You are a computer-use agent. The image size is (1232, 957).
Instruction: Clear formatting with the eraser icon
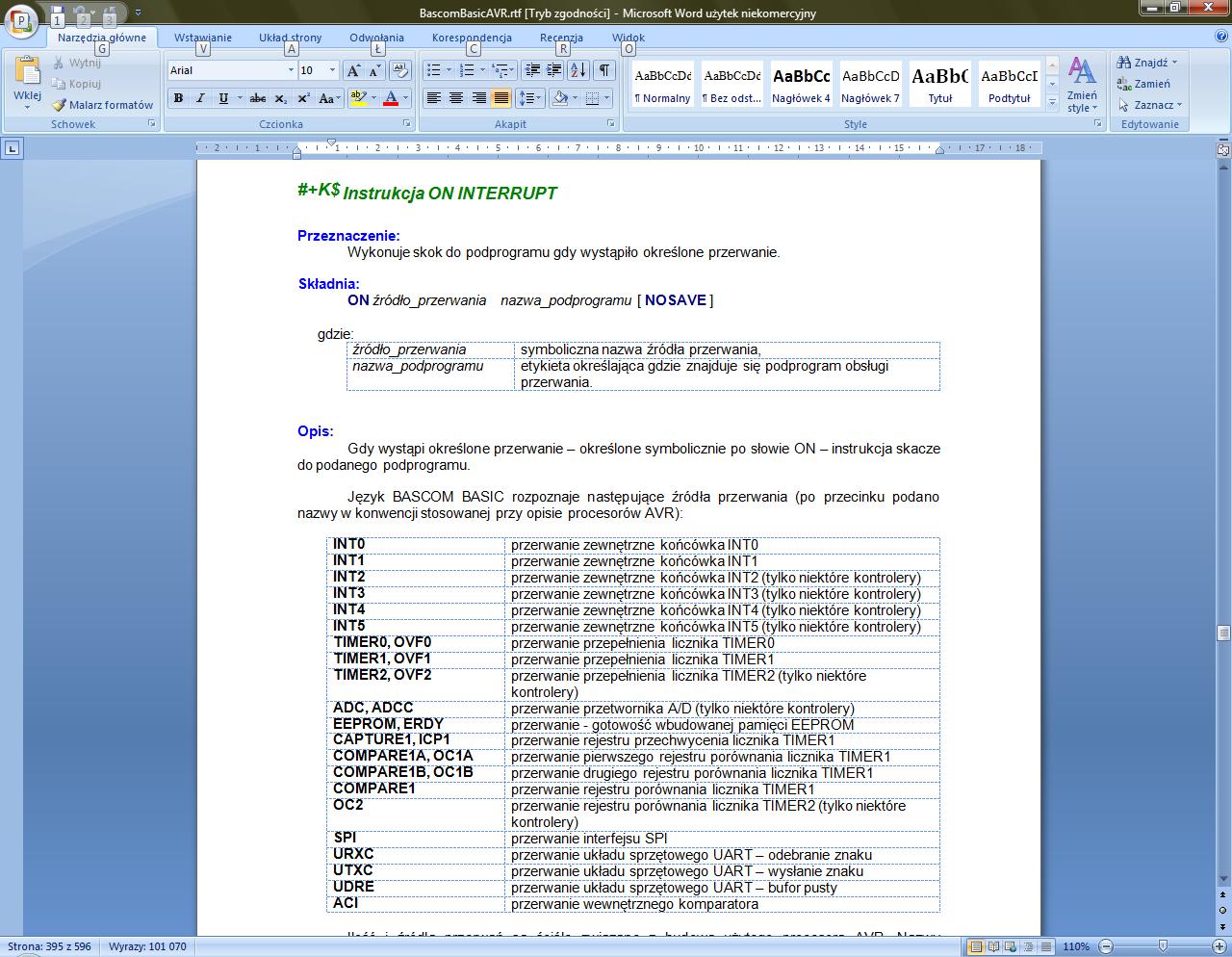(401, 70)
